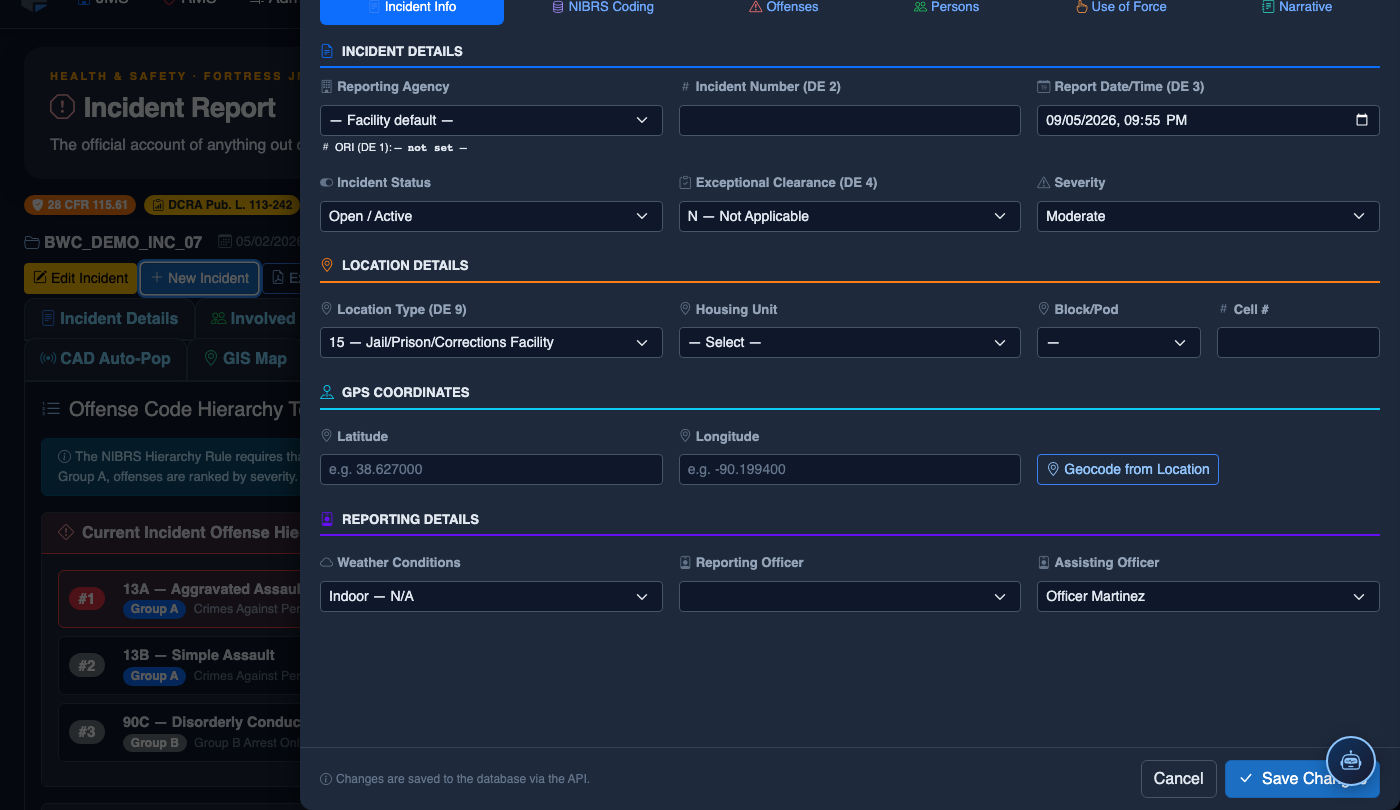This screenshot has height=810, width=1400.
Task: Open the Weather Conditions dropdown
Action: coord(491,596)
